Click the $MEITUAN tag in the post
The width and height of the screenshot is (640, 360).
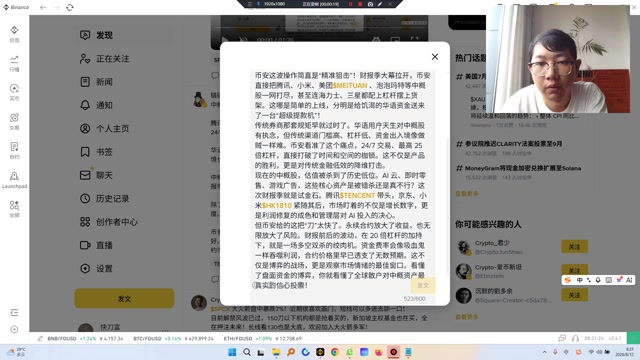[350, 85]
